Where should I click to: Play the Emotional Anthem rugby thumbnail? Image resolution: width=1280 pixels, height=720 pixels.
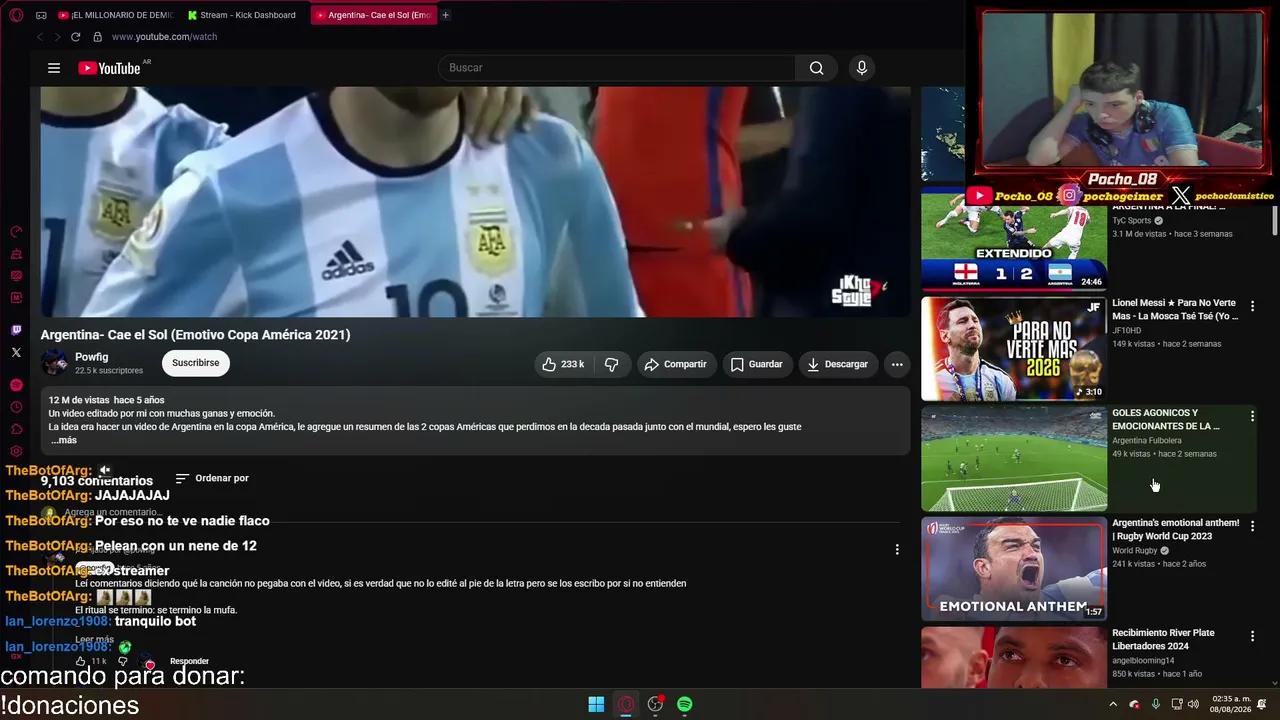1014,569
